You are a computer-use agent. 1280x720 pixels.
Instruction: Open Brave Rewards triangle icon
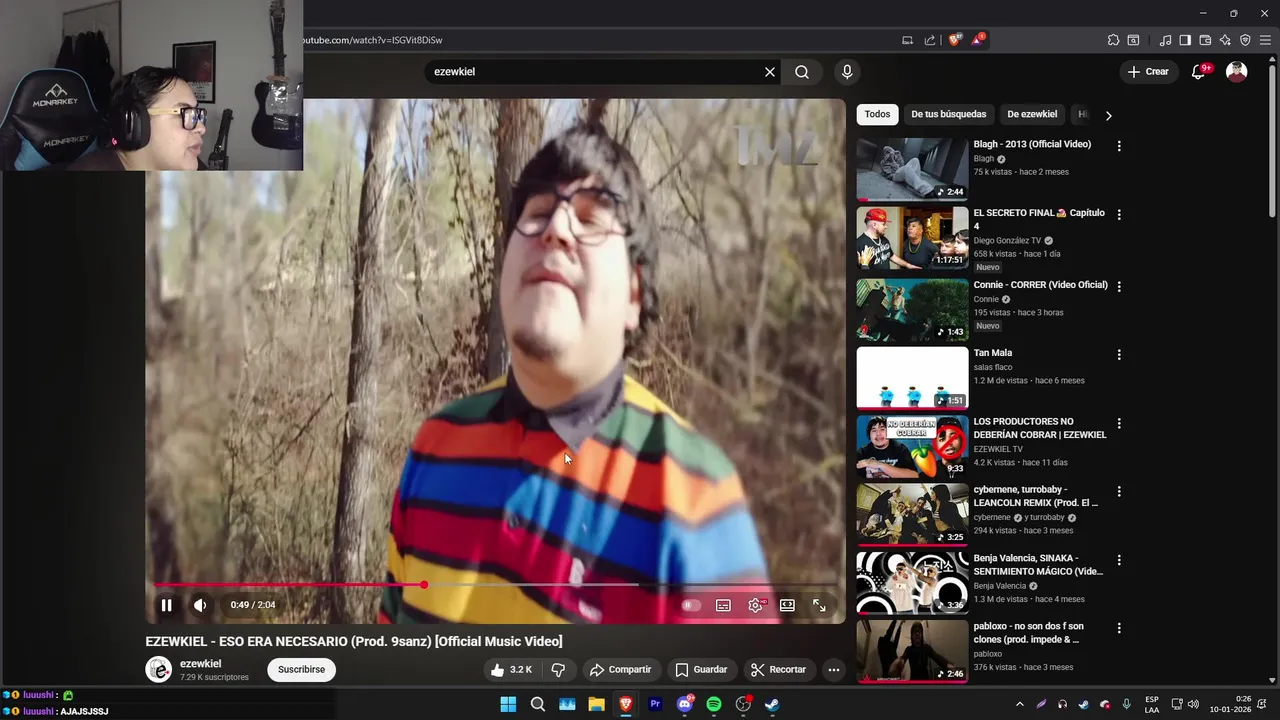[x=977, y=40]
